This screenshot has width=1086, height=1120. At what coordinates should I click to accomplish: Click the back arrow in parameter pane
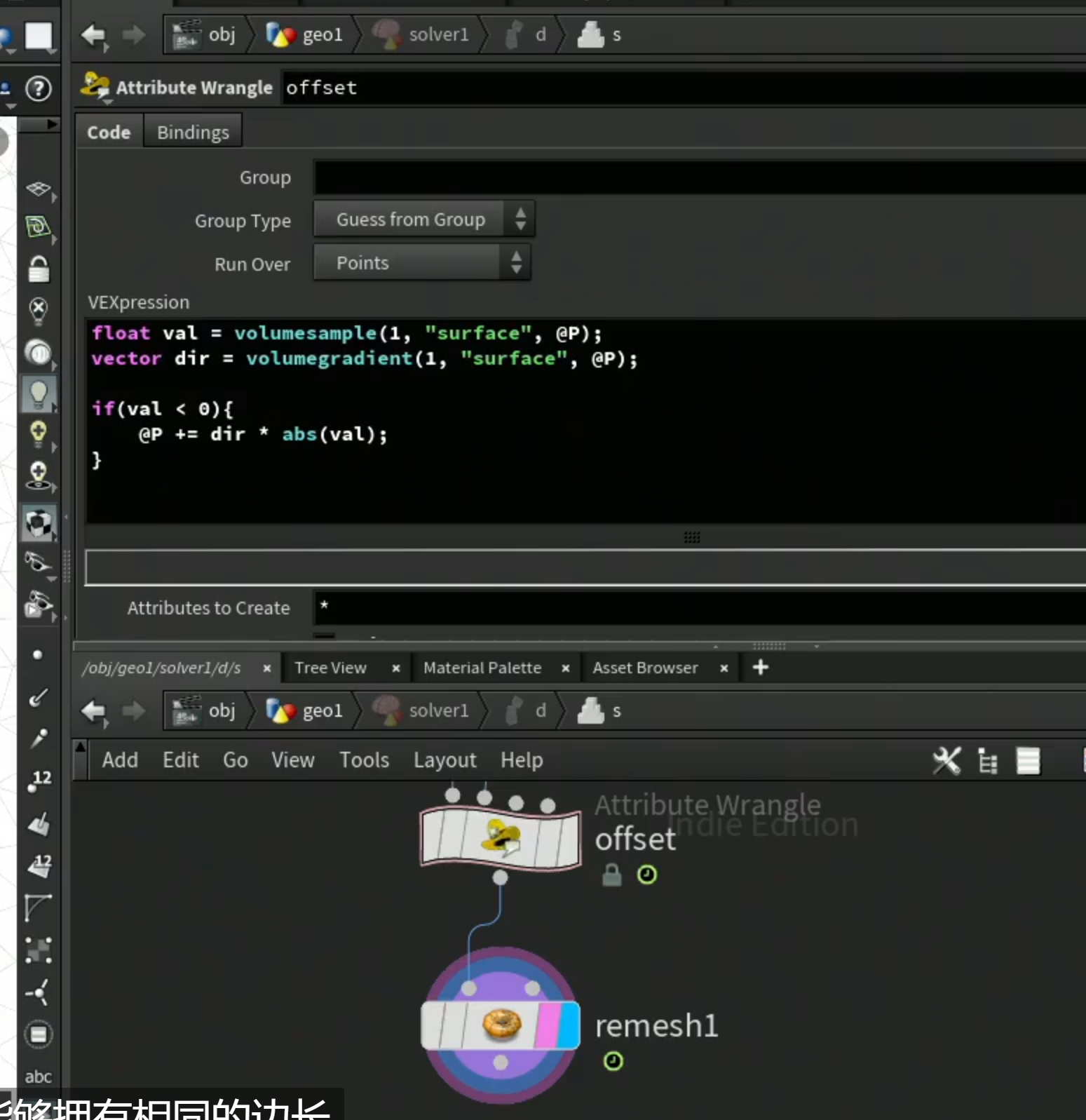click(x=93, y=34)
